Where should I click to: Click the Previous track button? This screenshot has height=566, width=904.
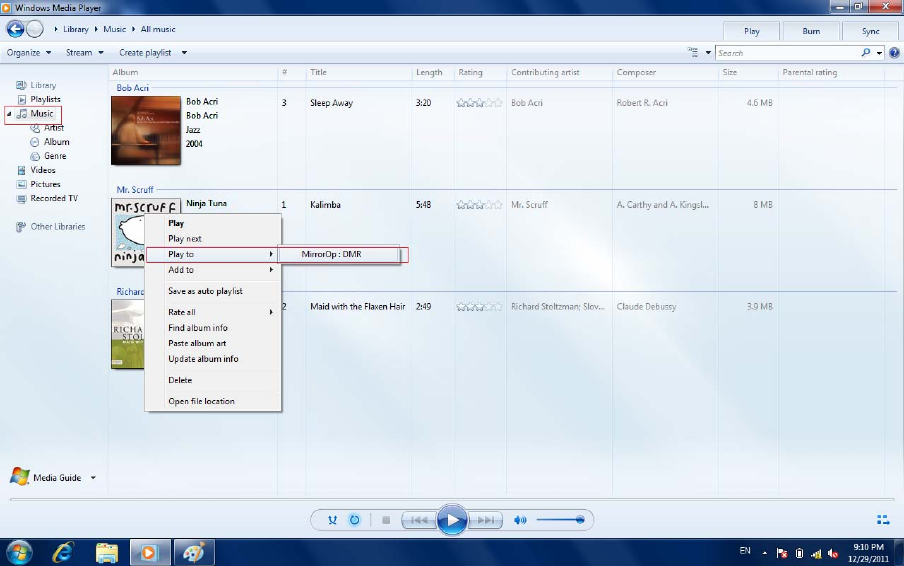[x=419, y=520]
